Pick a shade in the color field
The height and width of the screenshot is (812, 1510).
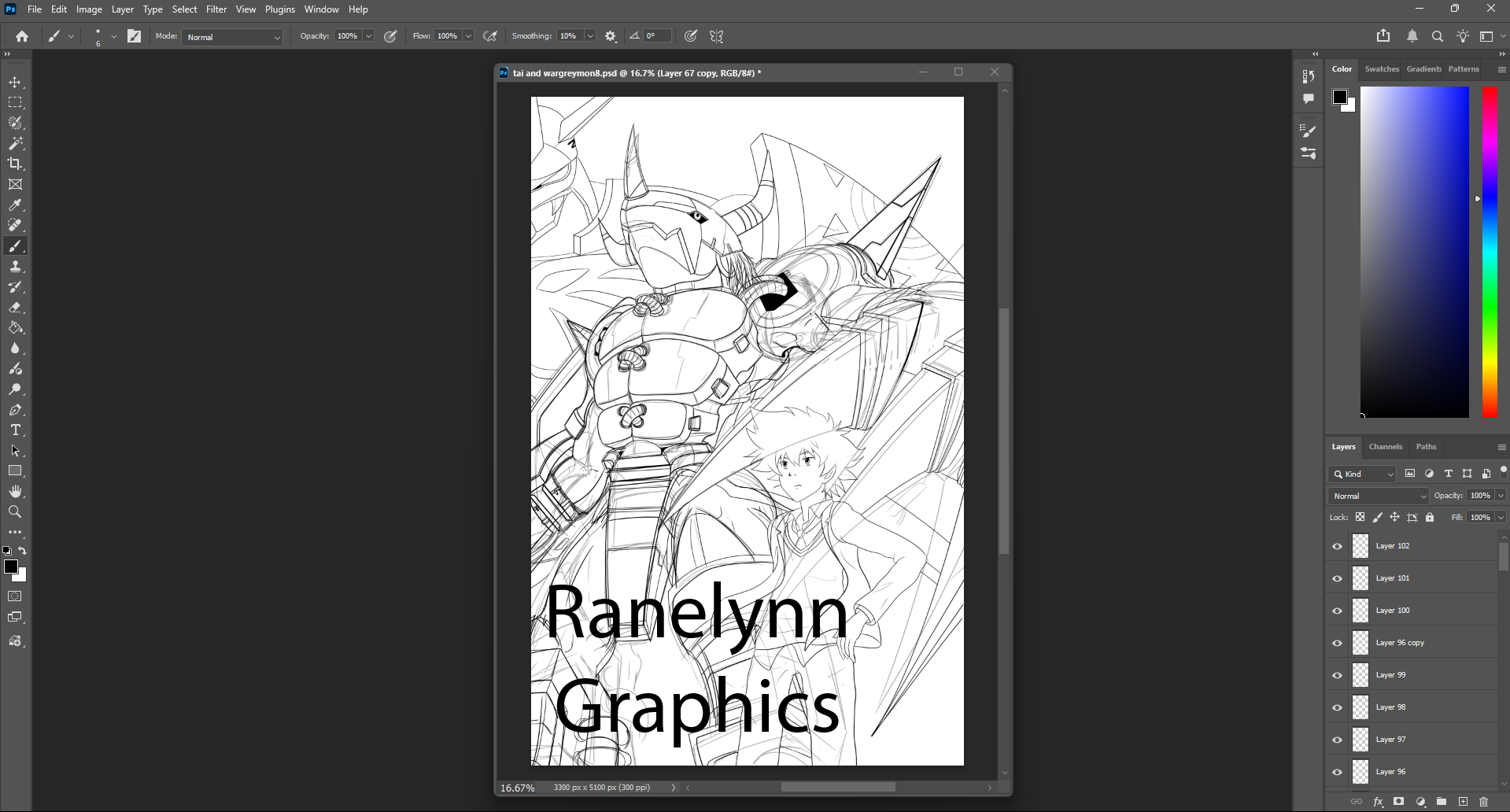1415,252
